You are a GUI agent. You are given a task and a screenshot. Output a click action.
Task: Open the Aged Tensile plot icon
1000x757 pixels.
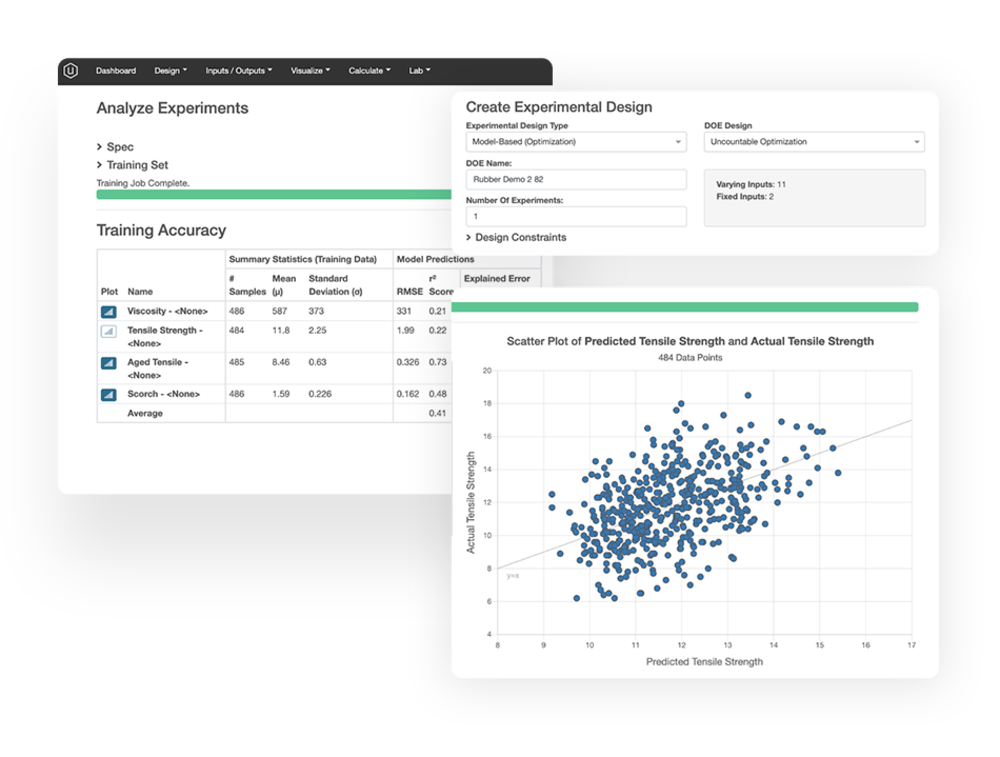108,363
